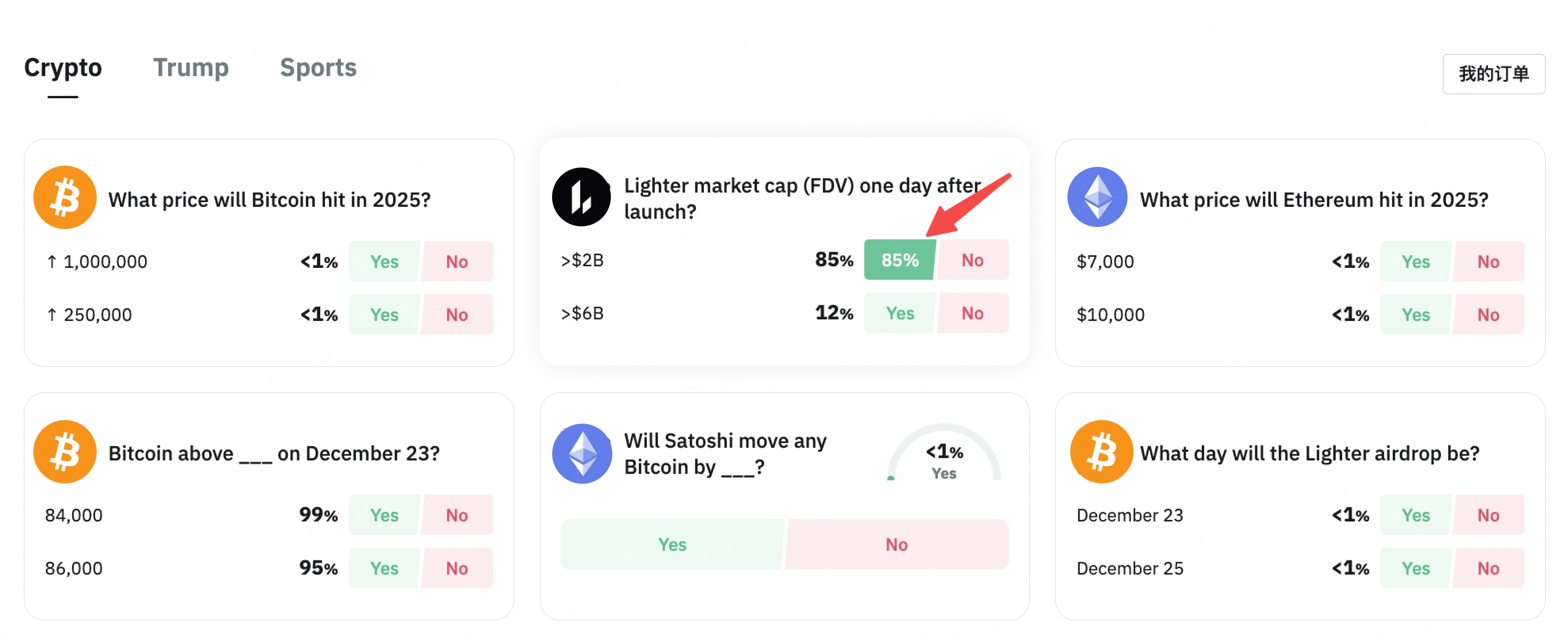Click the <1% Yes probability gauge
Image resolution: width=1568 pixels, height=634 pixels.
click(943, 459)
